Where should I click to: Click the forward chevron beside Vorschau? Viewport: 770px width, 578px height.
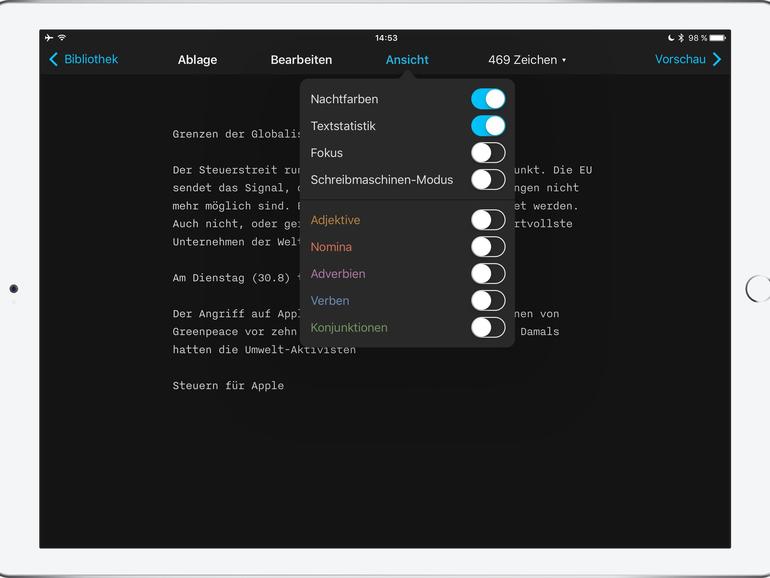pos(717,59)
